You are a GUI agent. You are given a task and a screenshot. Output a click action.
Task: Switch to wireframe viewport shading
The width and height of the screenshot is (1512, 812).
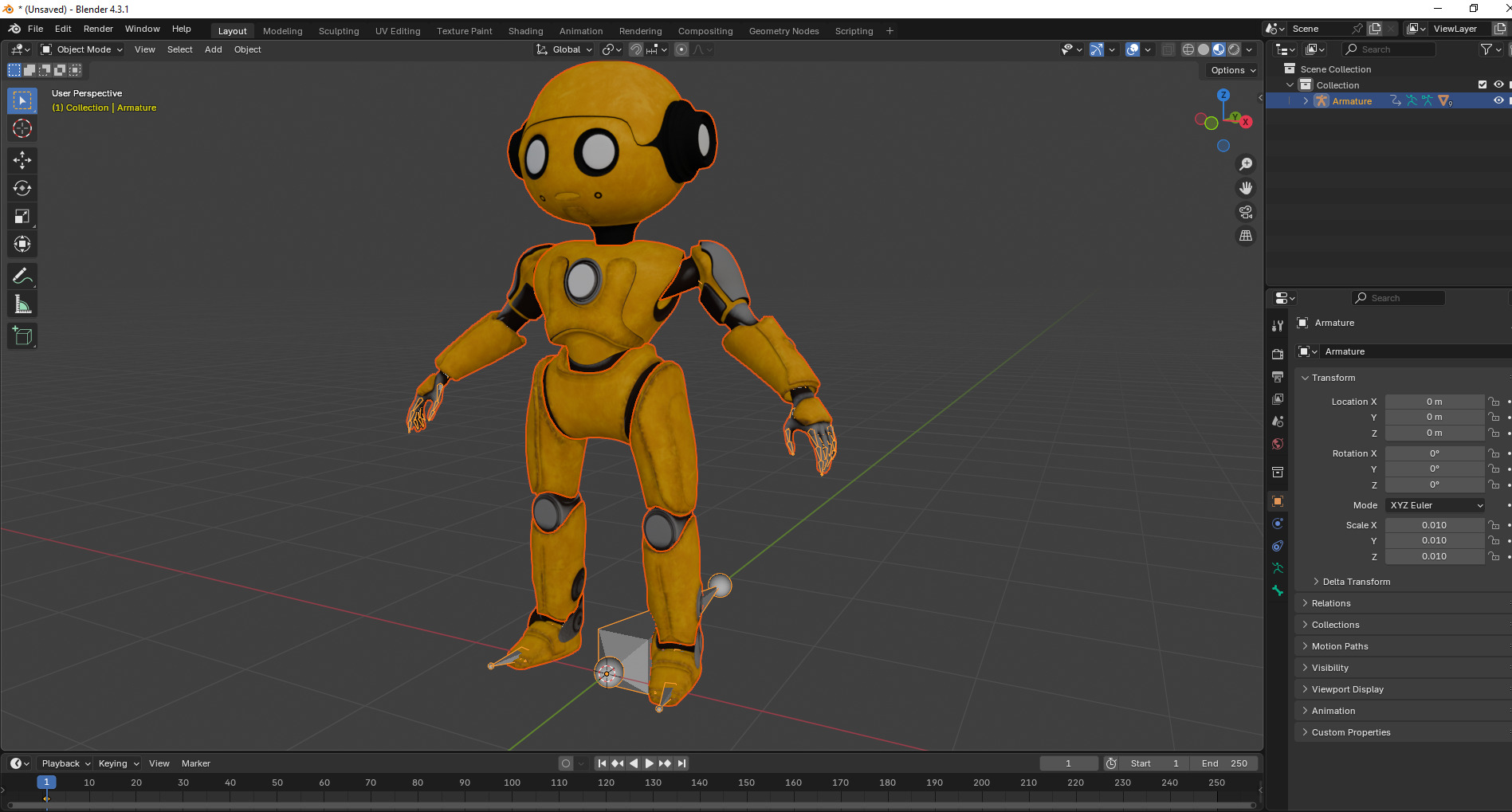(x=1188, y=49)
